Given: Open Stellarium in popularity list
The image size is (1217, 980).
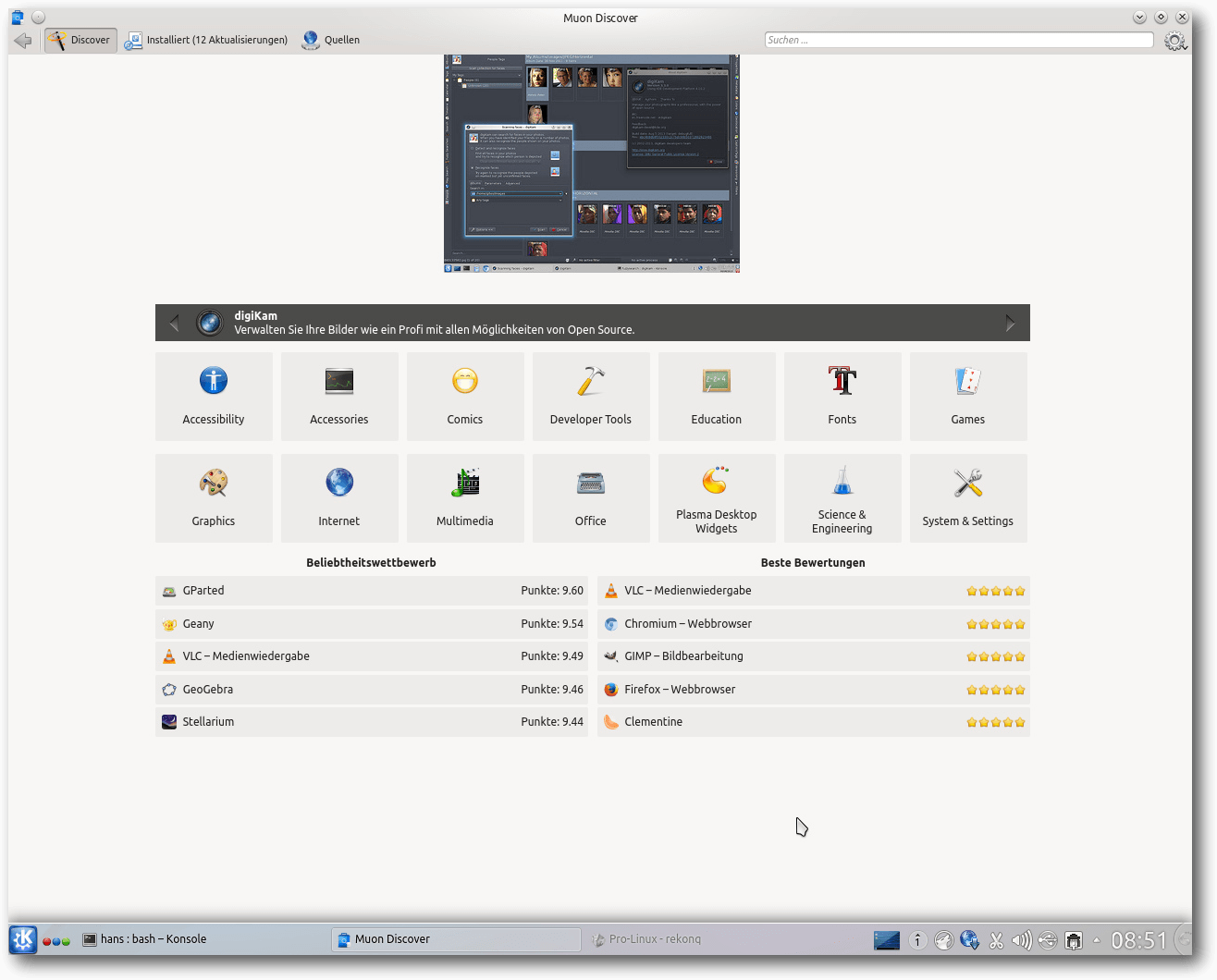Looking at the screenshot, I should (x=372, y=722).
